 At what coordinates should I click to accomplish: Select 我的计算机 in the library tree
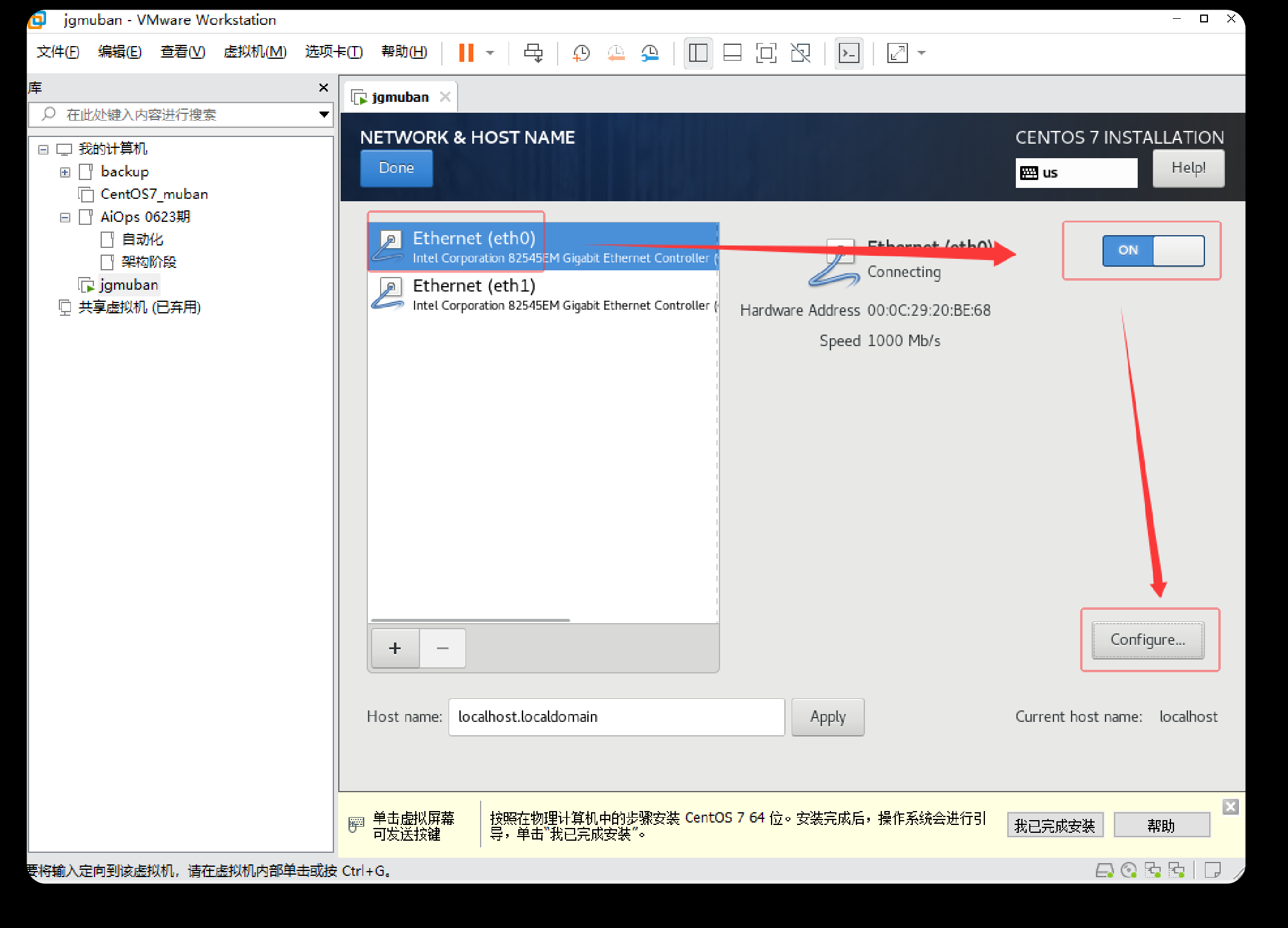(x=113, y=149)
